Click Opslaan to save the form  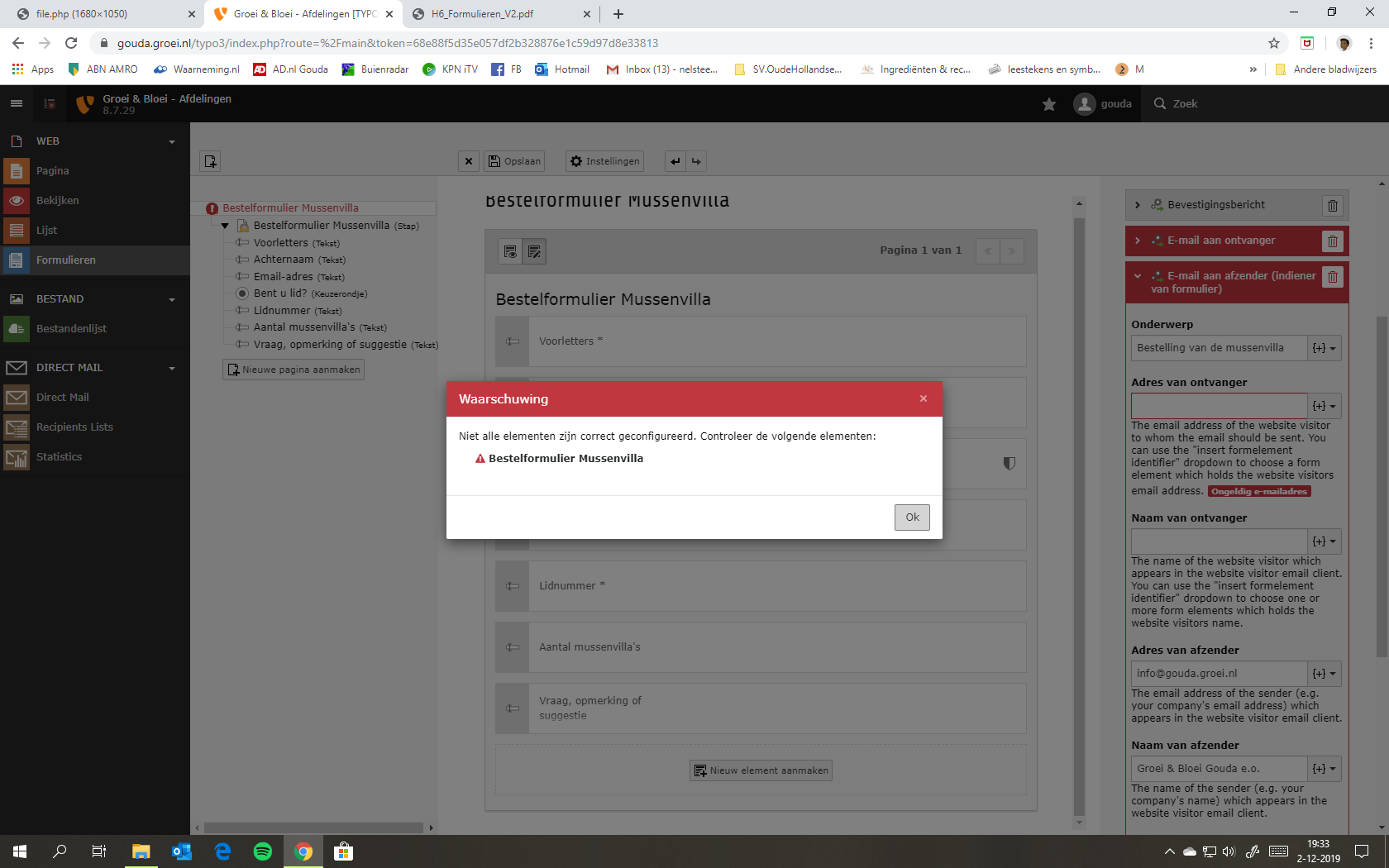pos(514,161)
